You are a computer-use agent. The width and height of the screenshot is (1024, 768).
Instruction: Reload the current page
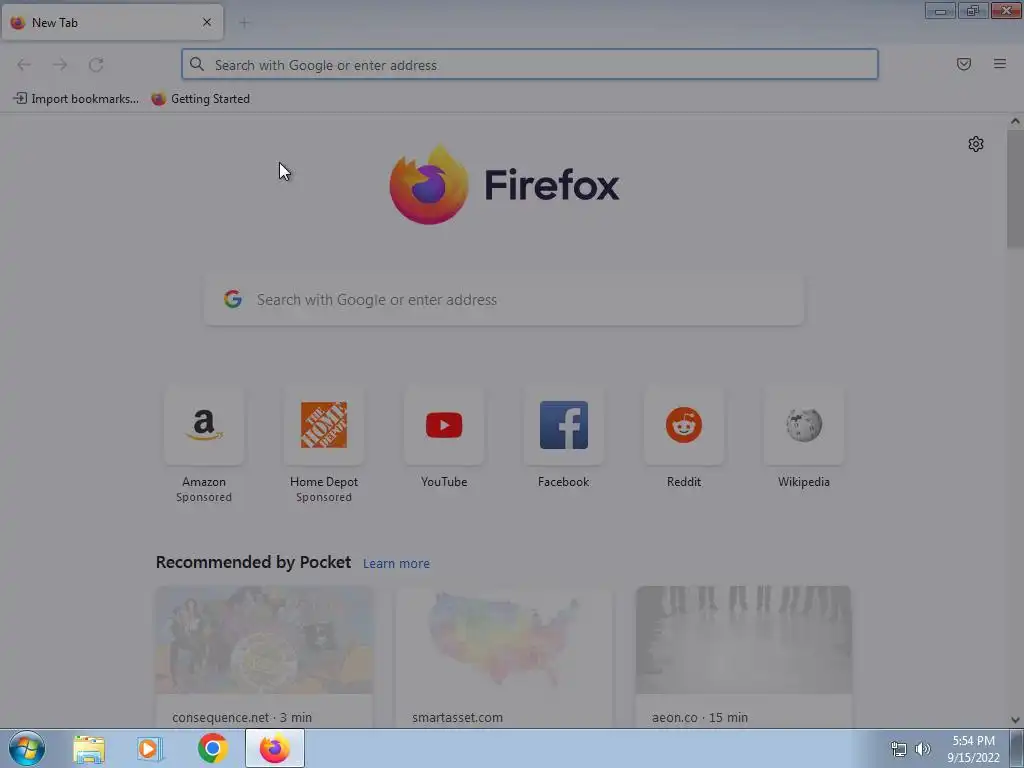click(x=96, y=65)
